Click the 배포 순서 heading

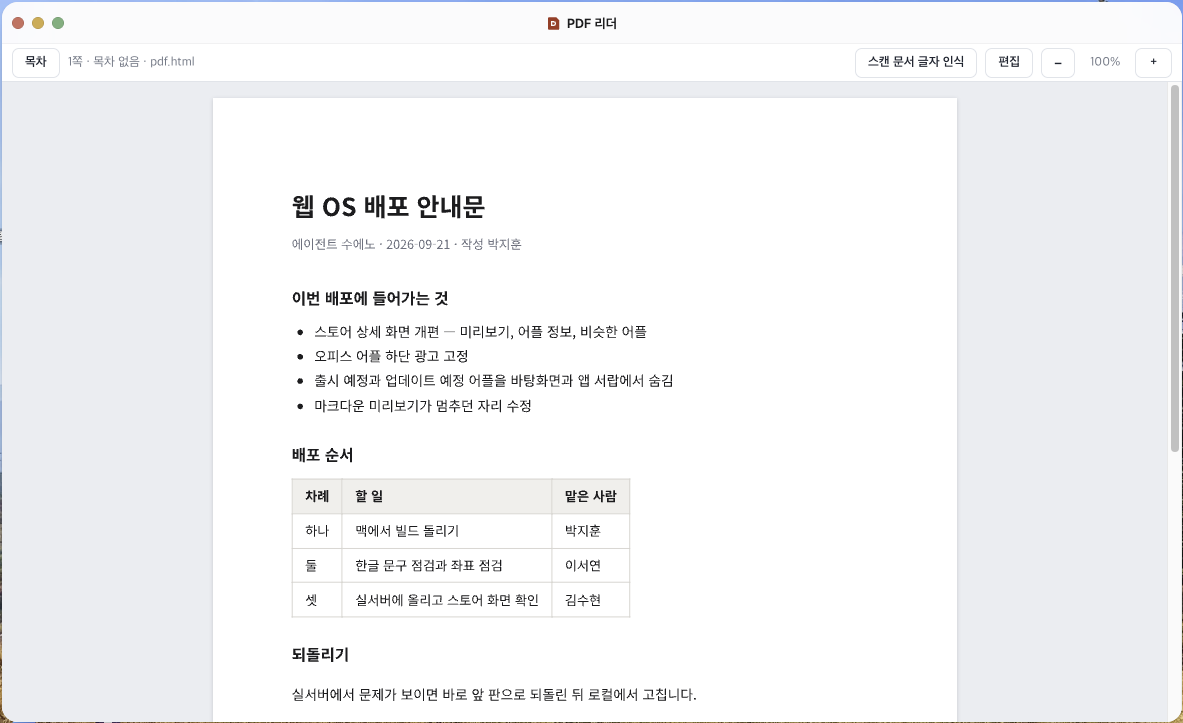tap(322, 455)
